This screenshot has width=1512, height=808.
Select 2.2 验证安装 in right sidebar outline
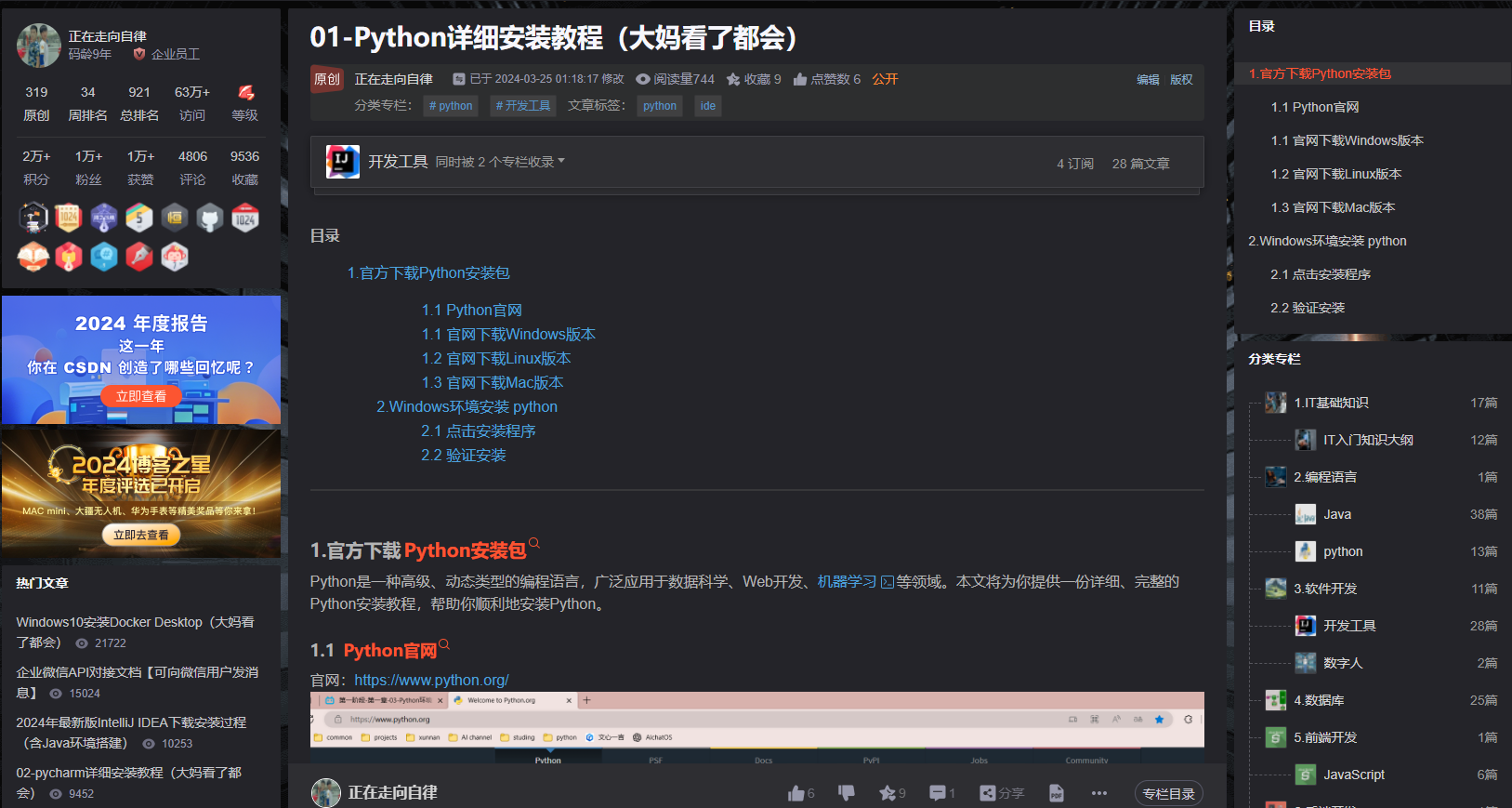(x=1308, y=308)
